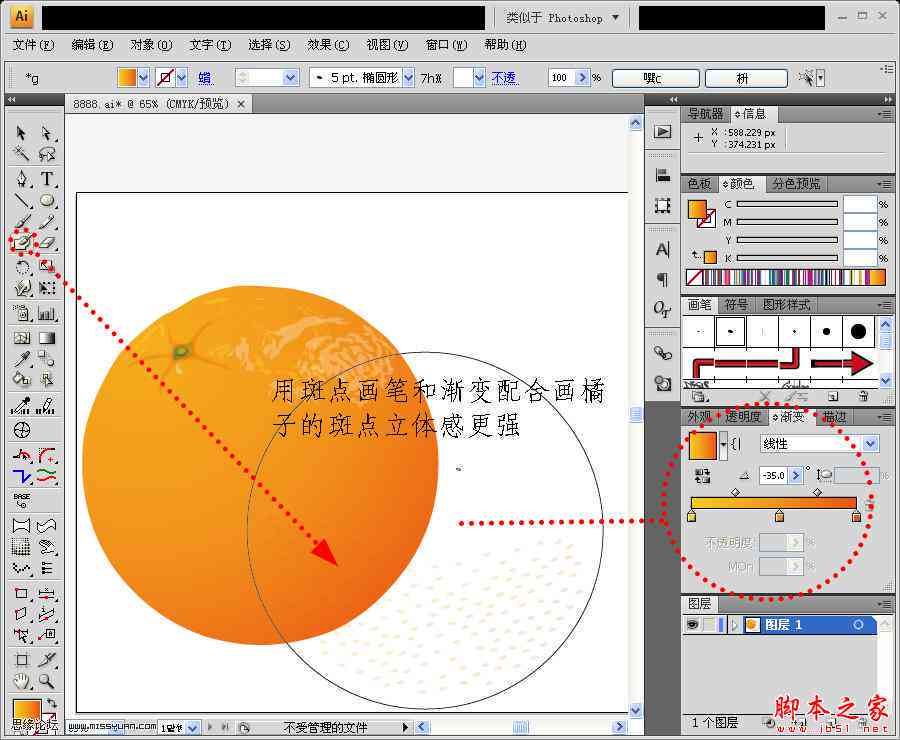Open the 类似于 Photoshop workspace dropdown

[x=615, y=18]
